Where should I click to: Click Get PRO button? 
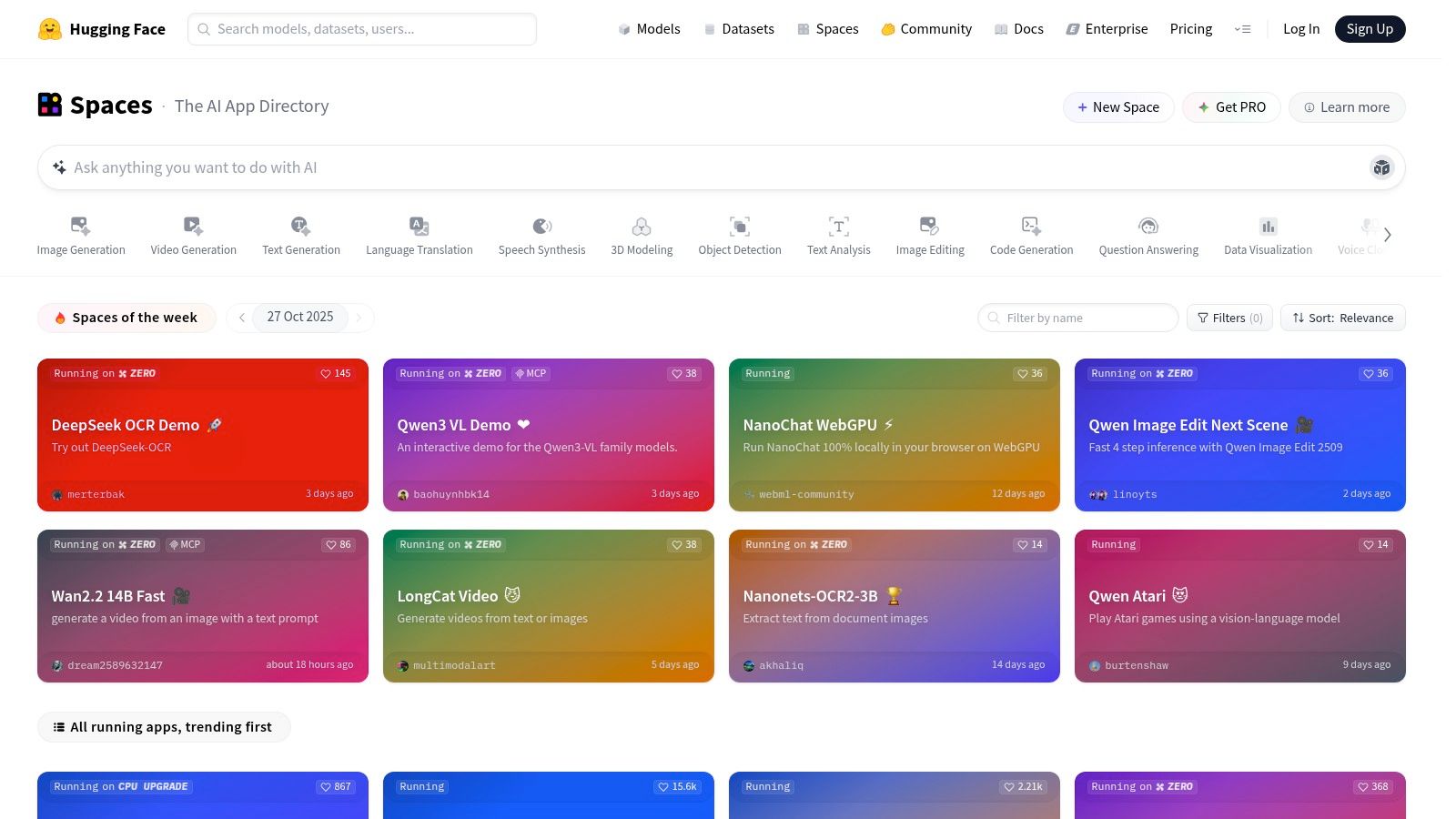click(1231, 107)
